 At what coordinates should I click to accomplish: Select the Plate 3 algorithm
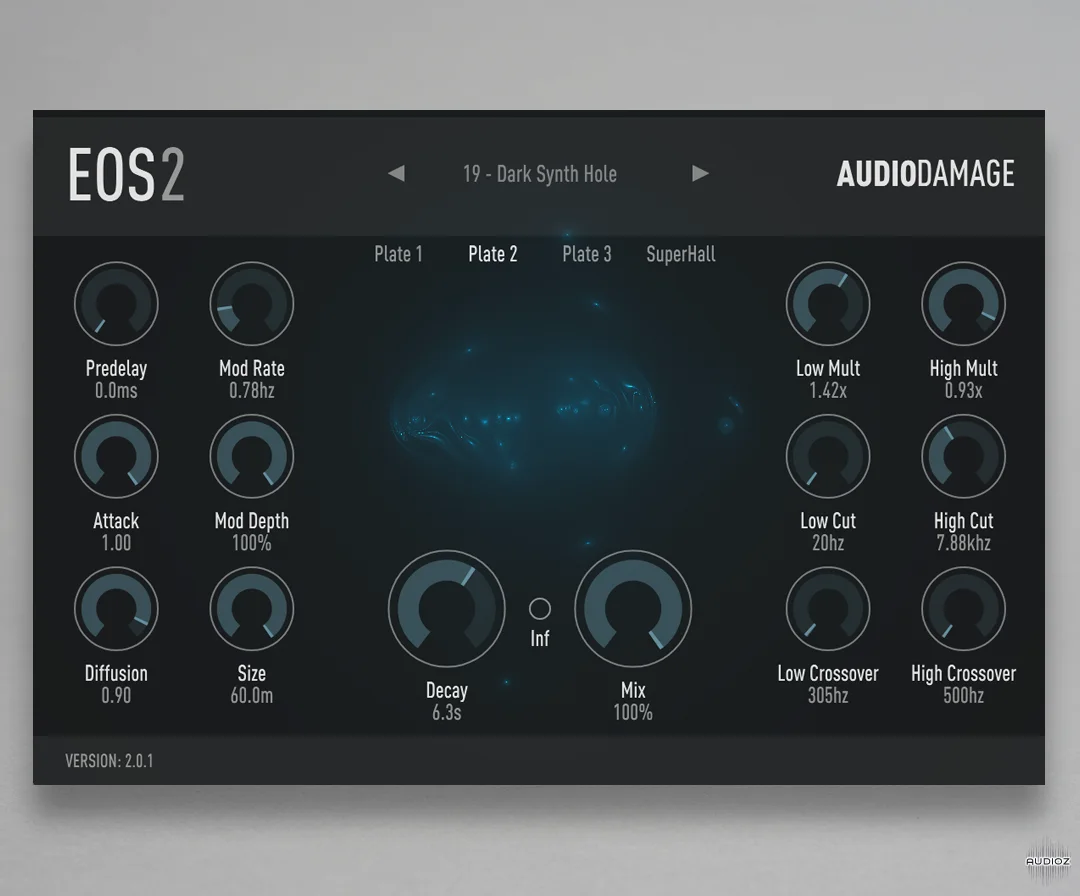[x=587, y=254]
